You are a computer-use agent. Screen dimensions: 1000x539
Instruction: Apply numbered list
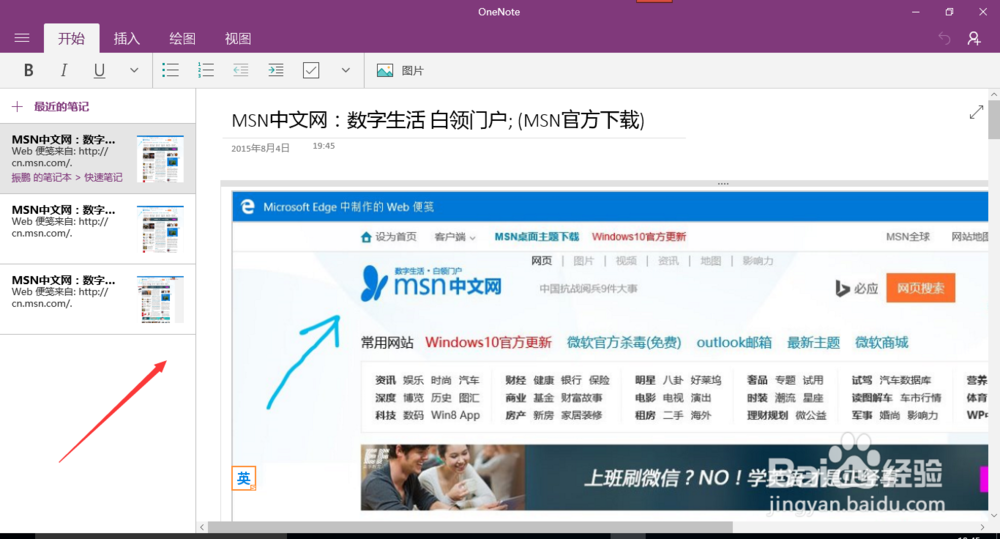tap(205, 70)
